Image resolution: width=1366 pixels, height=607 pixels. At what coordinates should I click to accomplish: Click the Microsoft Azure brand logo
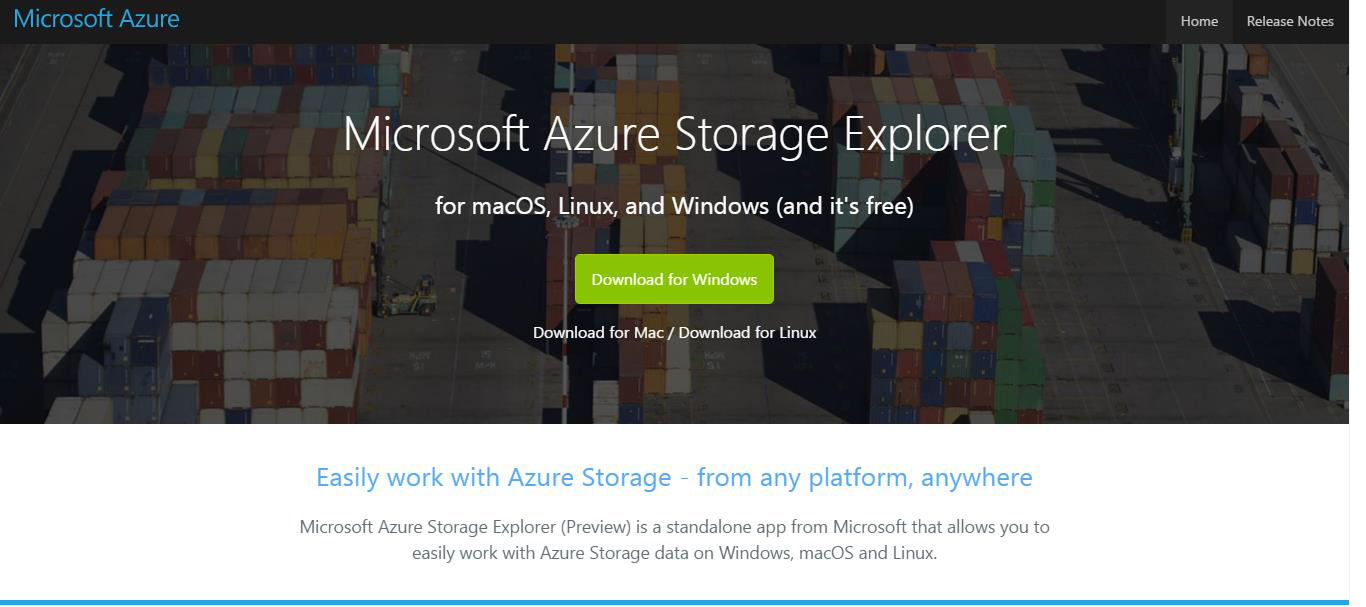point(96,19)
